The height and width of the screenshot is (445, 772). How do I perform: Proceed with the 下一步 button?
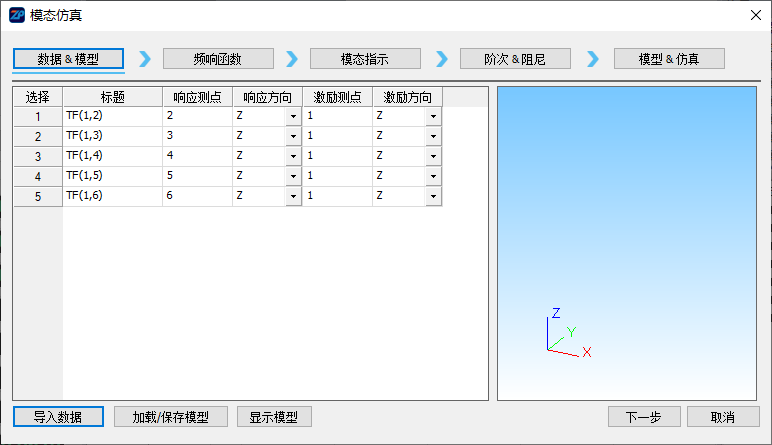tap(644, 416)
